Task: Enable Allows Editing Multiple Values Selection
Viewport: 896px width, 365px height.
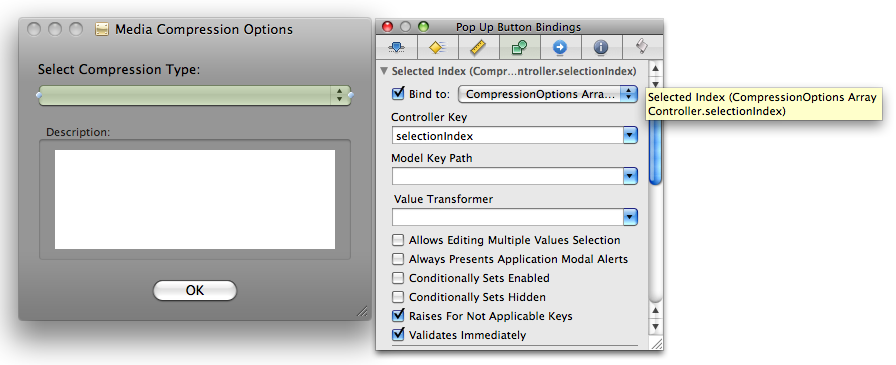Action: click(x=398, y=240)
